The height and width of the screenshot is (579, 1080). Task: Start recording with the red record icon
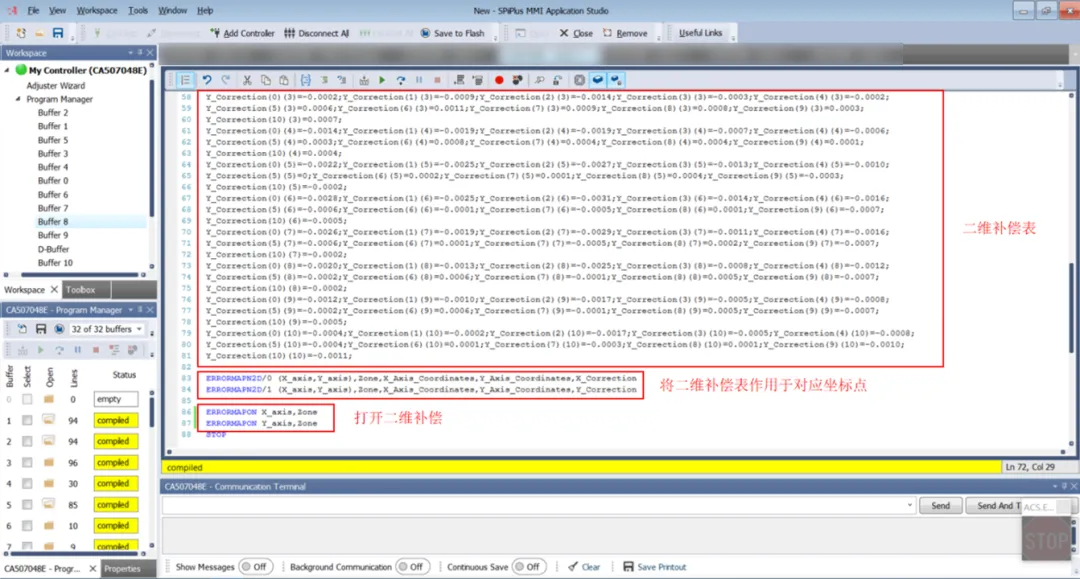pos(499,80)
